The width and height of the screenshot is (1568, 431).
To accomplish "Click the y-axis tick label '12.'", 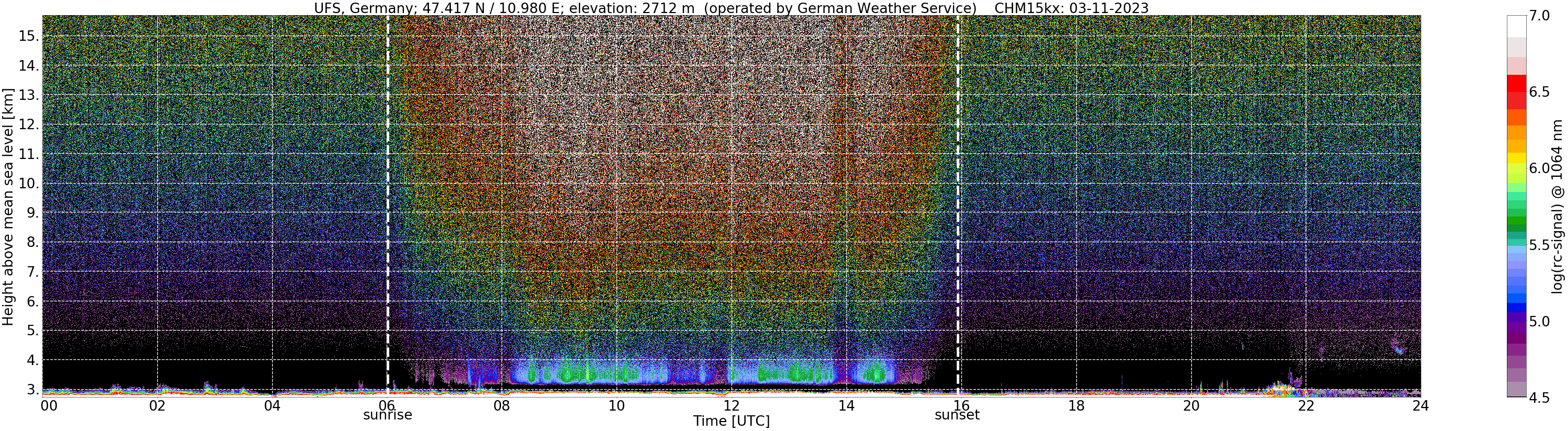I will (29, 124).
